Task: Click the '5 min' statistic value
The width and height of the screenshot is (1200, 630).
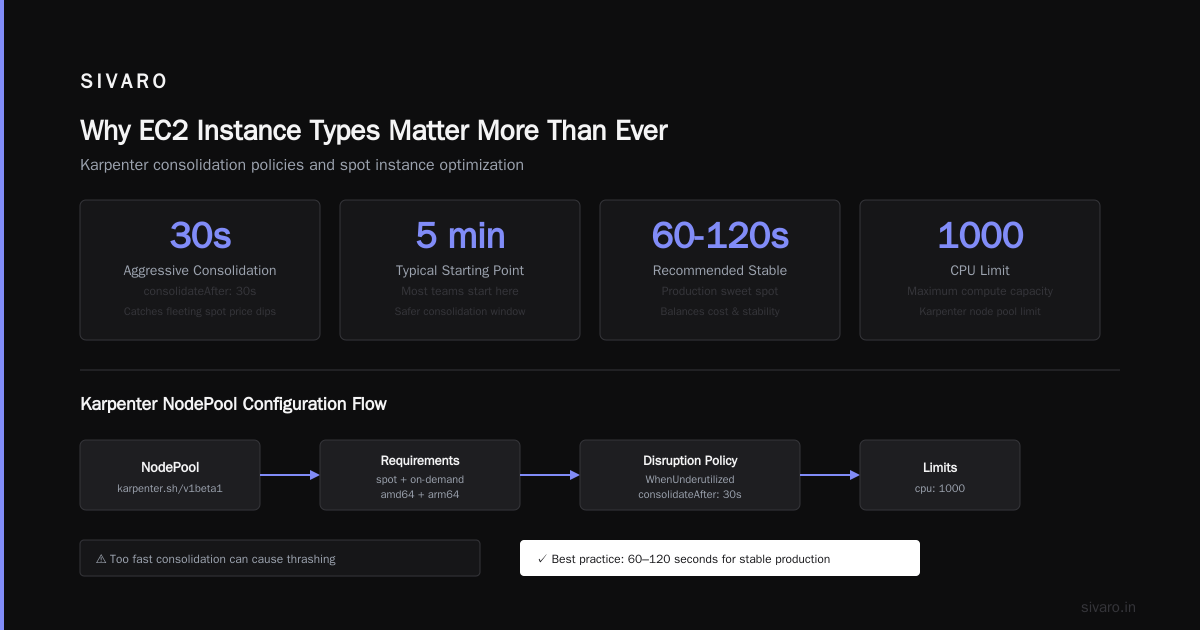Action: tap(460, 235)
